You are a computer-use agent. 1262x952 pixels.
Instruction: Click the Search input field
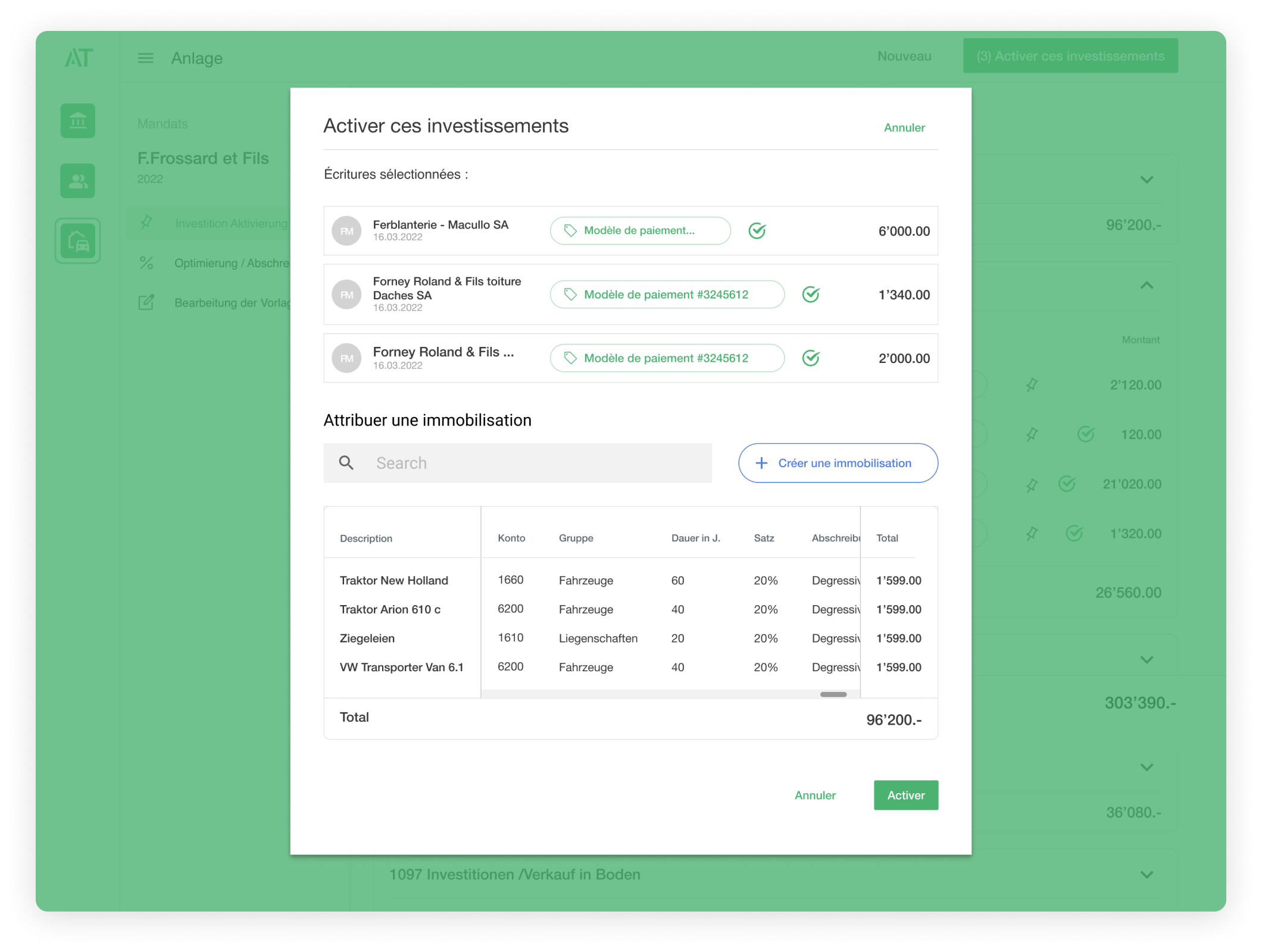click(x=518, y=463)
